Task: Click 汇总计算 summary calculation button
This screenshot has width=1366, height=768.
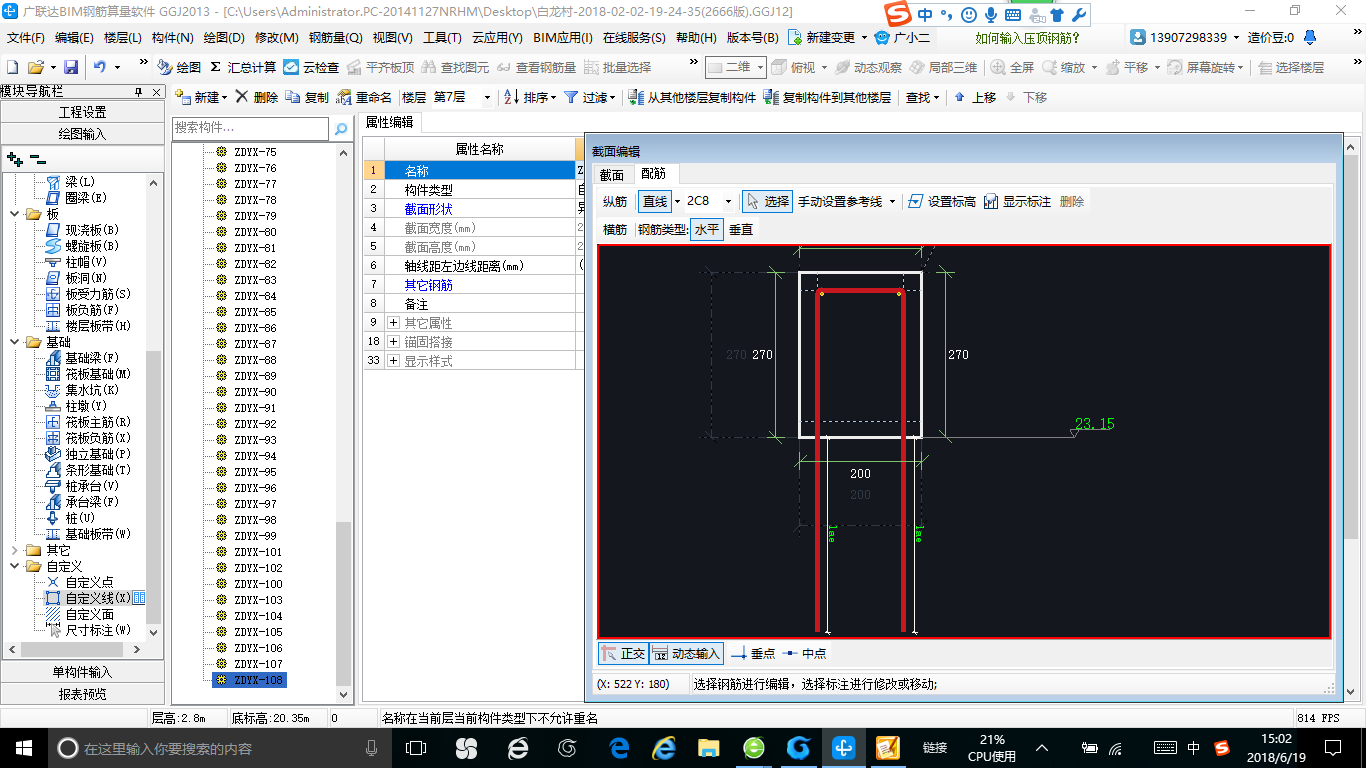Action: 242,67
